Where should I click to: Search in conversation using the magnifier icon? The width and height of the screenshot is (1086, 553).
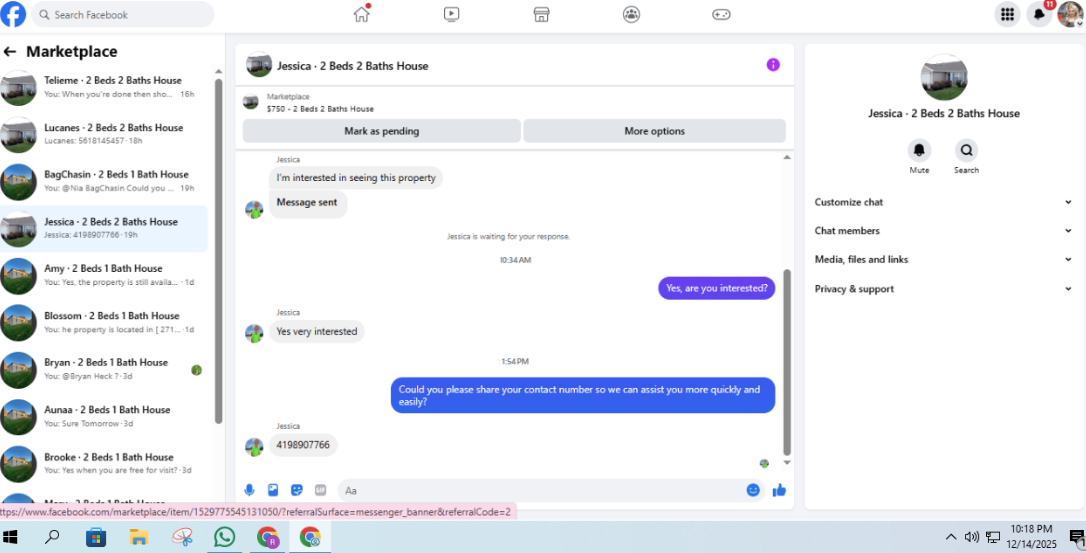[x=966, y=150]
